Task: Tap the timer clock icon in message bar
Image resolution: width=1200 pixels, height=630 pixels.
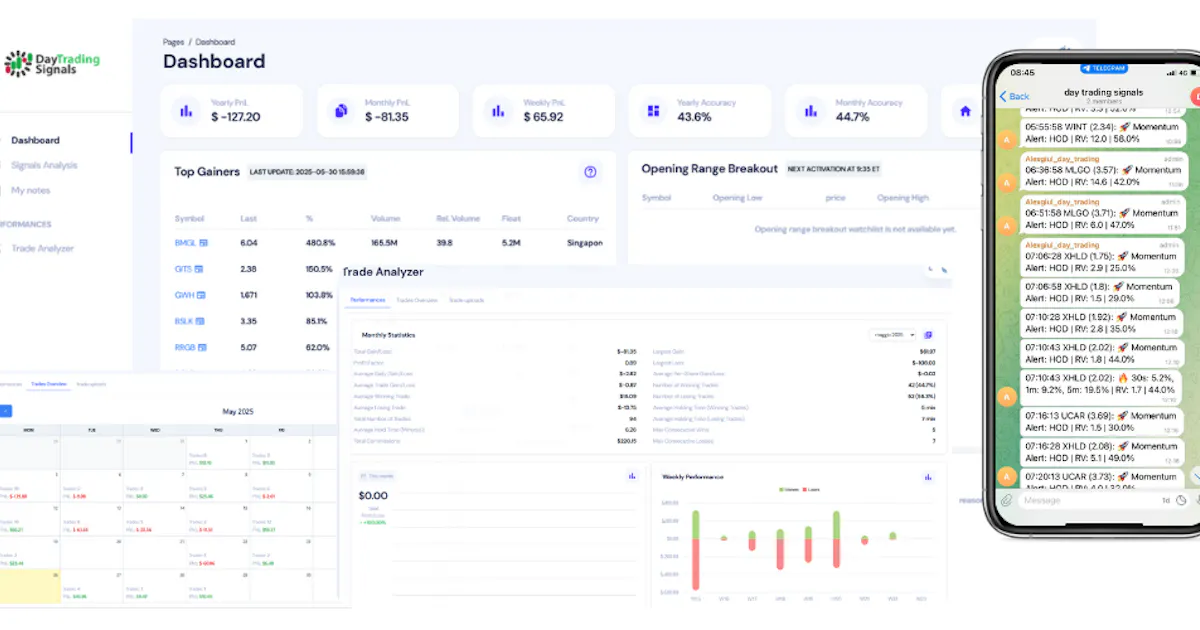Action: (x=1181, y=500)
